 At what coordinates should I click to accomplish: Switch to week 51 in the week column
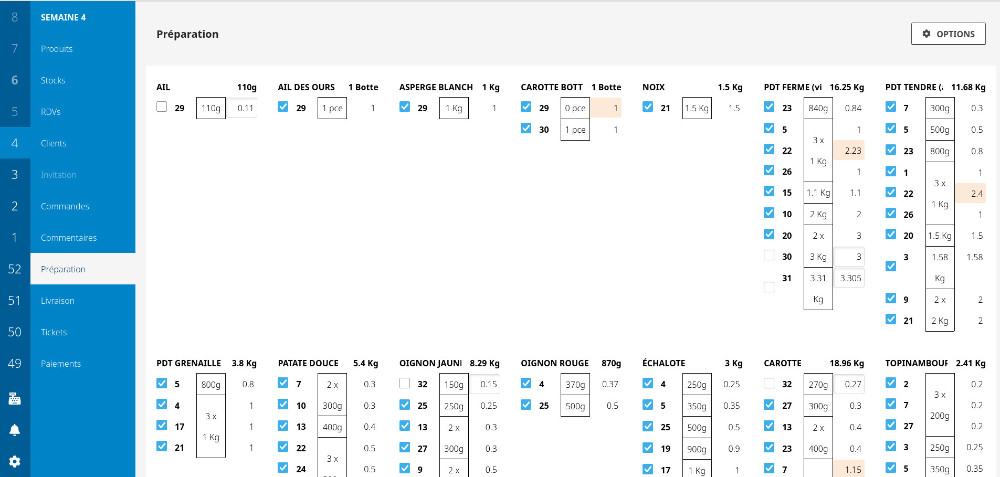[x=14, y=300]
